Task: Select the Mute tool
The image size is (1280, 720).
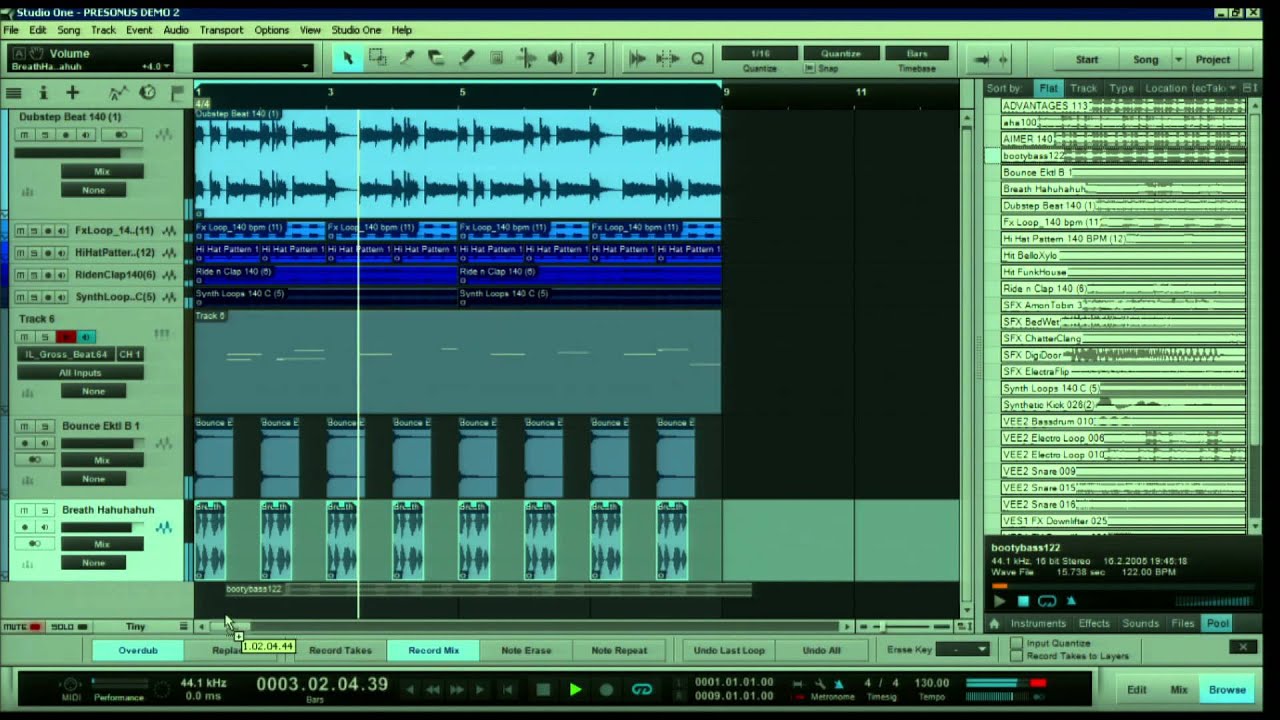Action: [x=496, y=58]
